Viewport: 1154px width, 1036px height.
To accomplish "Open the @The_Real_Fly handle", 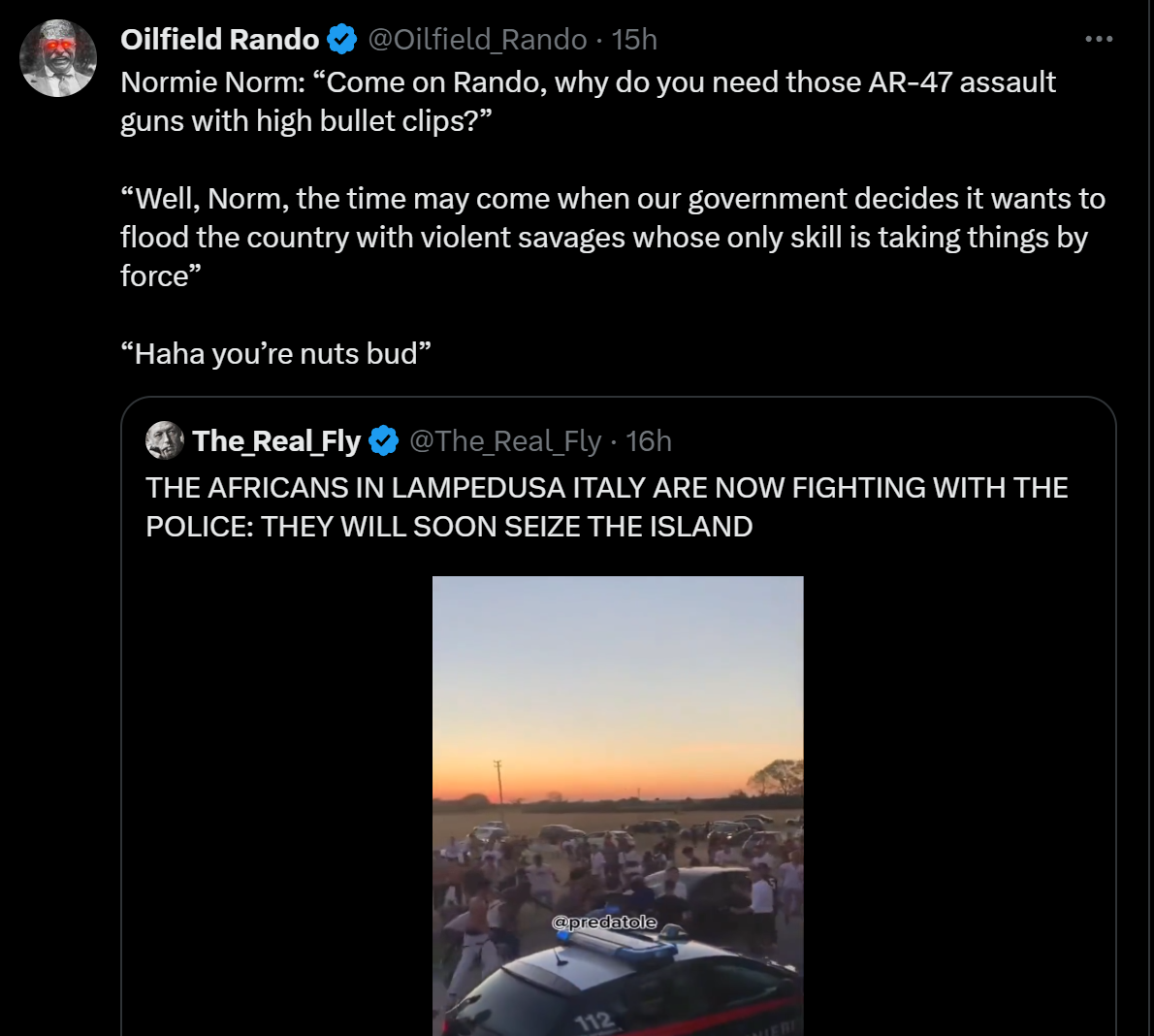I will pyautogui.click(x=505, y=441).
